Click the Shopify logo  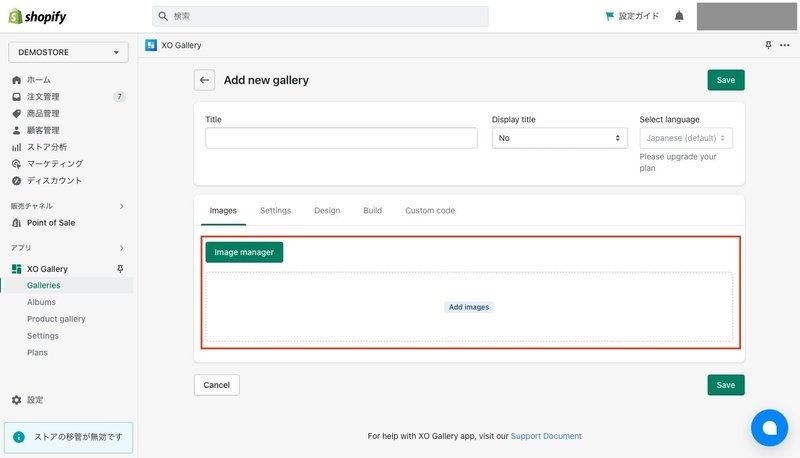[37, 16]
